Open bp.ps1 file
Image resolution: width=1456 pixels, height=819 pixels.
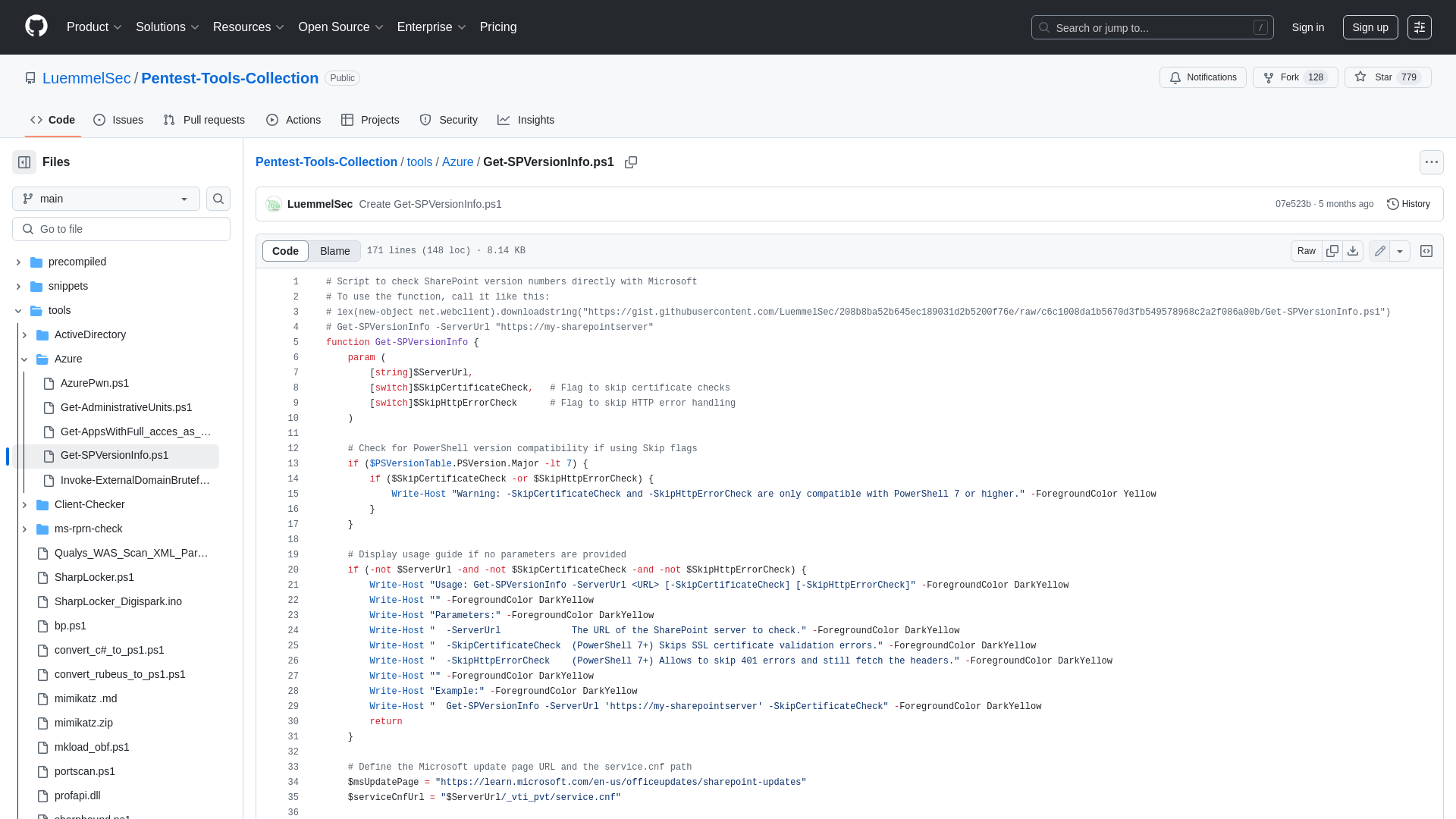pyautogui.click(x=71, y=626)
